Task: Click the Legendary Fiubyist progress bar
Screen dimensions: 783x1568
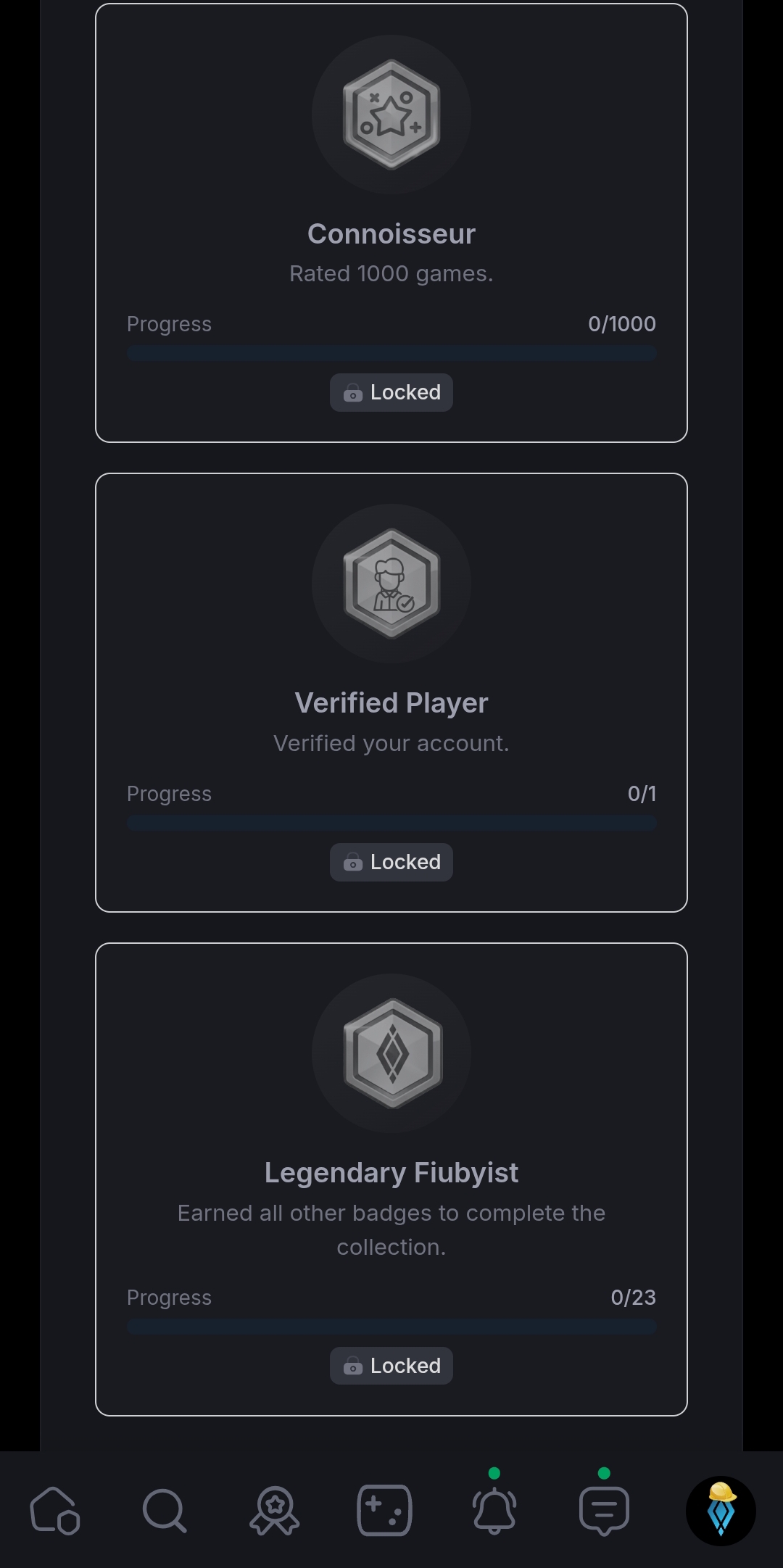Action: (x=391, y=1327)
